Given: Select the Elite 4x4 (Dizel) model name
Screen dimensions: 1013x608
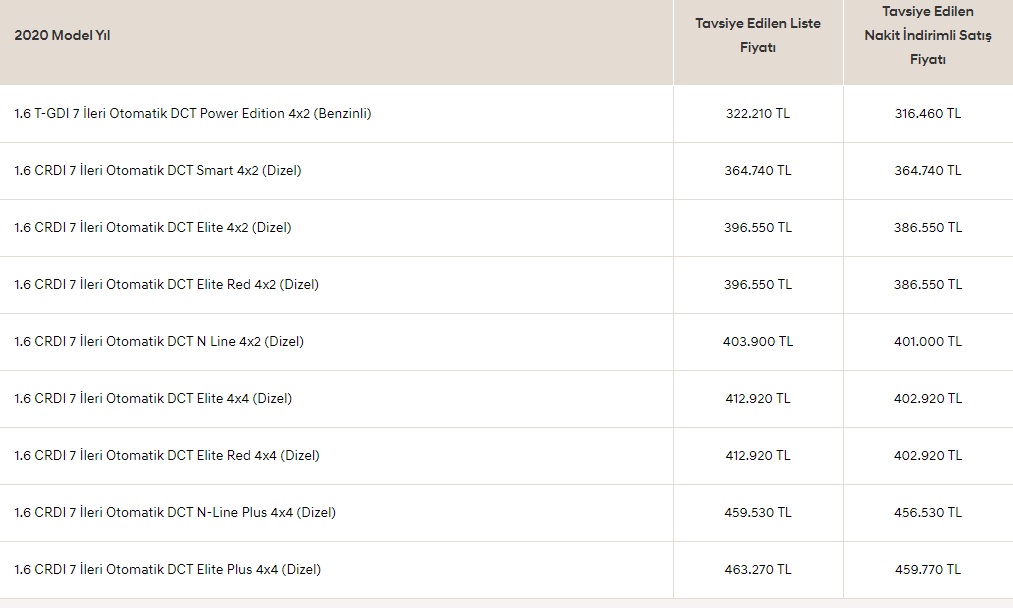Looking at the screenshot, I should click(153, 399).
